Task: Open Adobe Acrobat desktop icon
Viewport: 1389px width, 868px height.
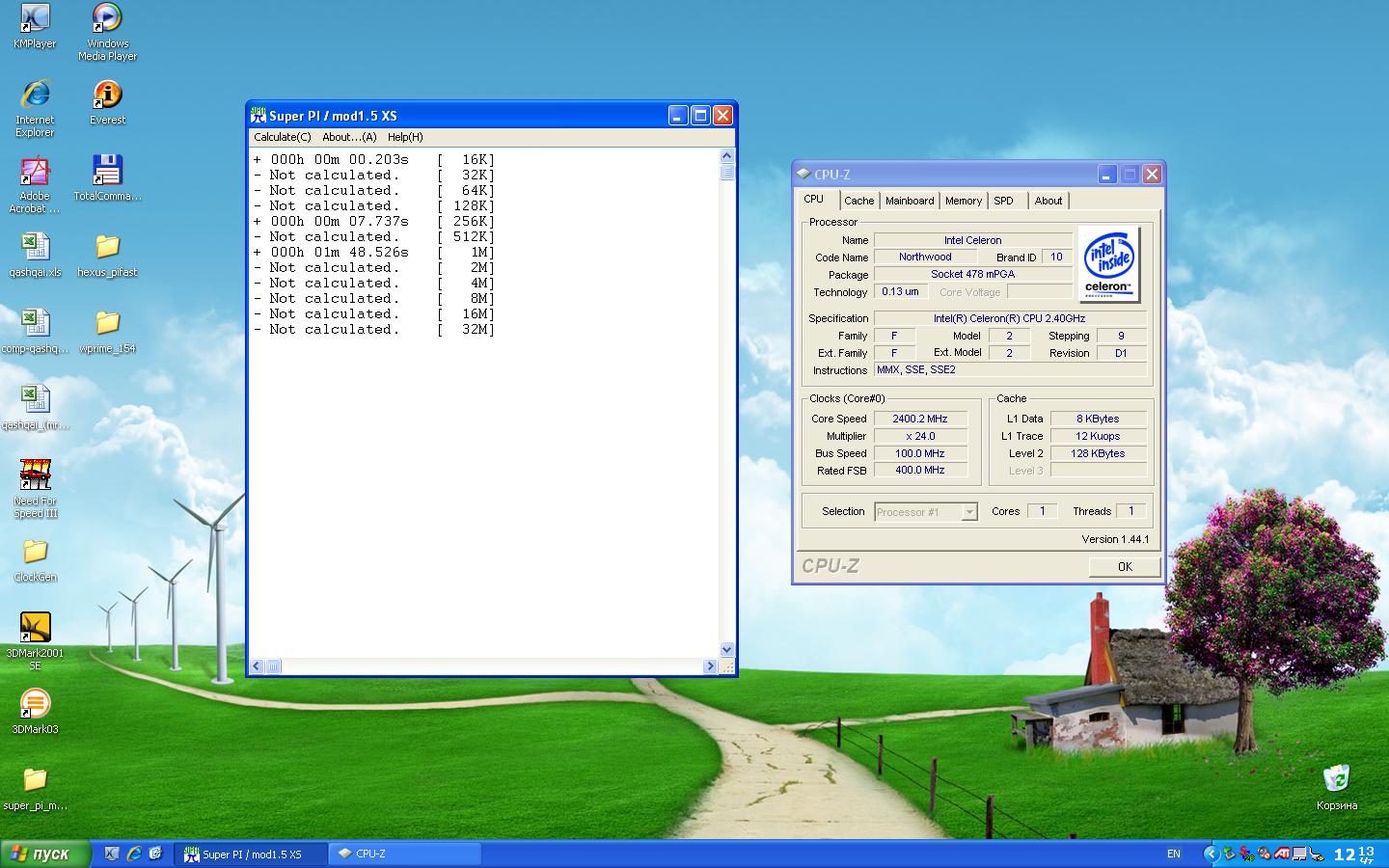Action: (35, 184)
